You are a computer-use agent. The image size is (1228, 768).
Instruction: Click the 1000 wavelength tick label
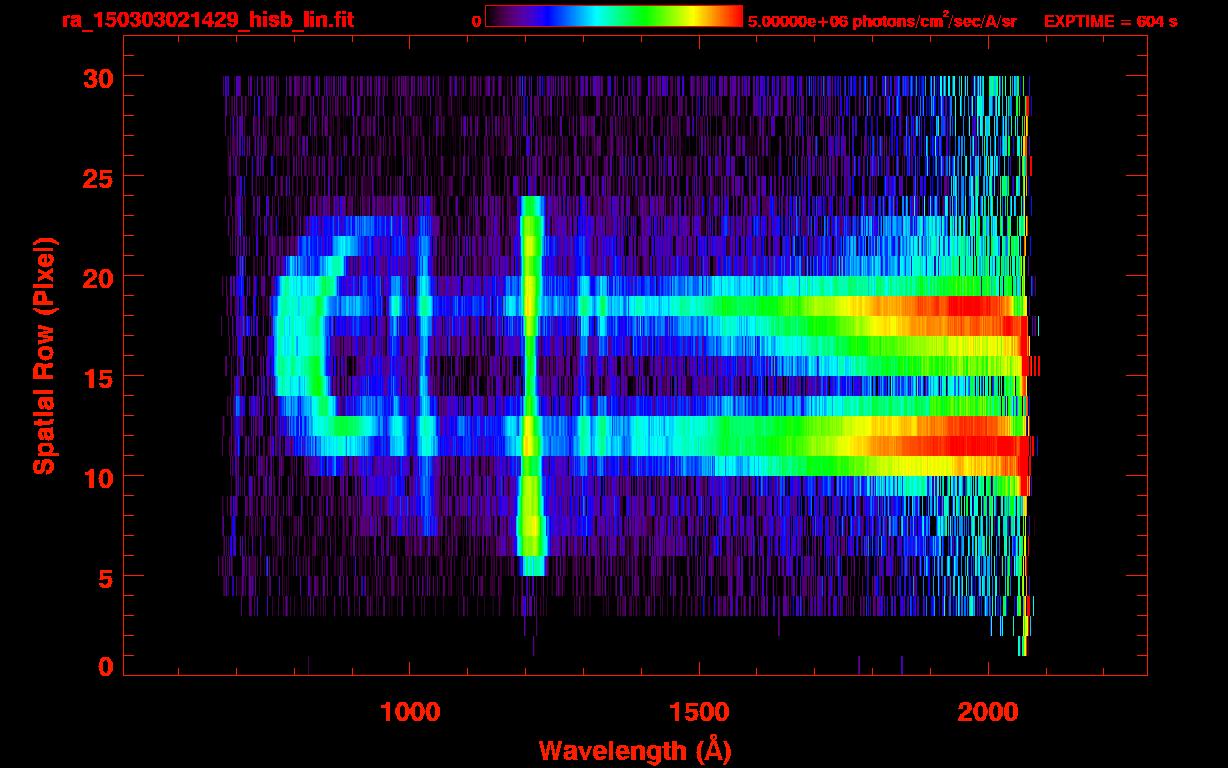[x=410, y=712]
